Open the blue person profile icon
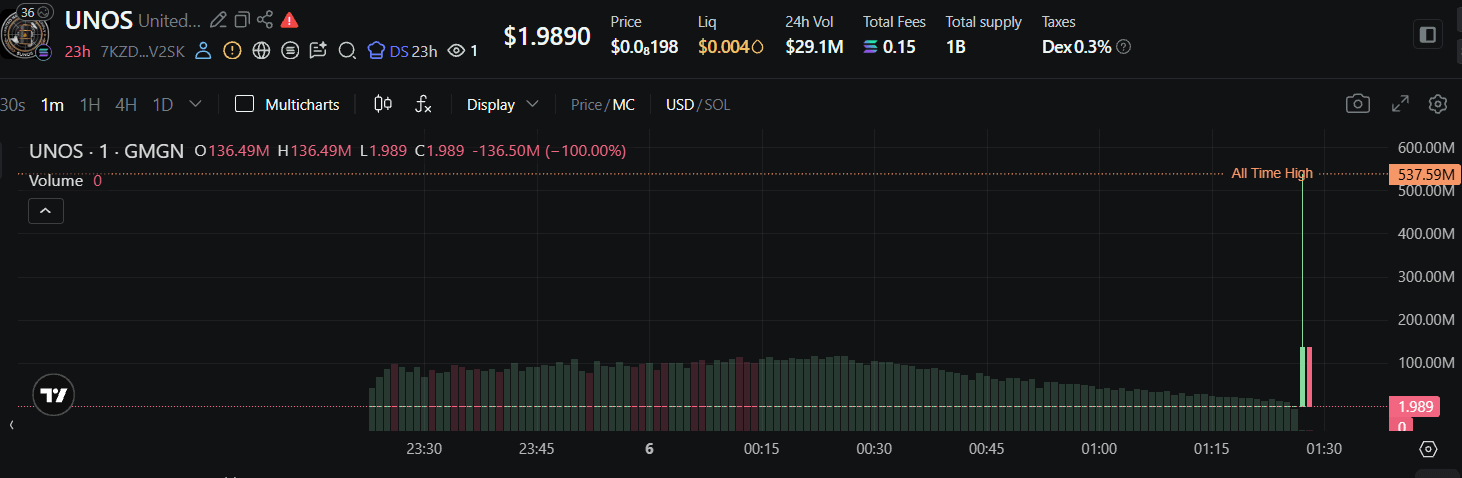Image resolution: width=1462 pixels, height=478 pixels. pos(203,50)
